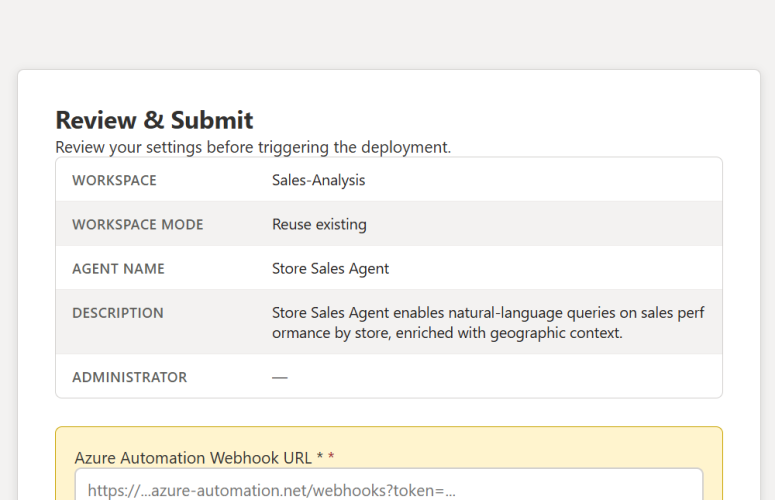The width and height of the screenshot is (775, 500).
Task: Click the DESCRIPTION row label
Action: click(117, 313)
